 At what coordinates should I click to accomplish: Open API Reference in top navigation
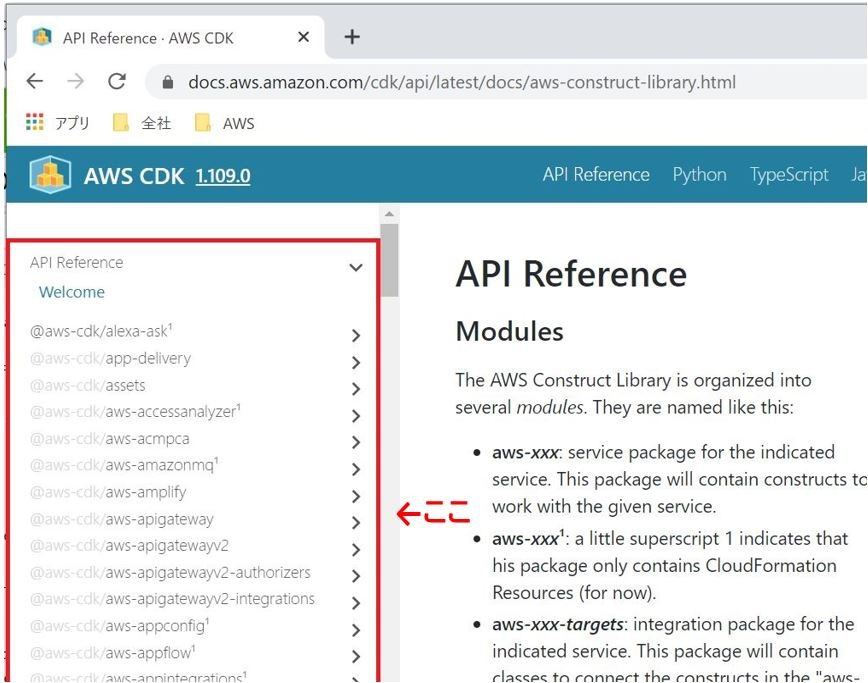coord(596,174)
